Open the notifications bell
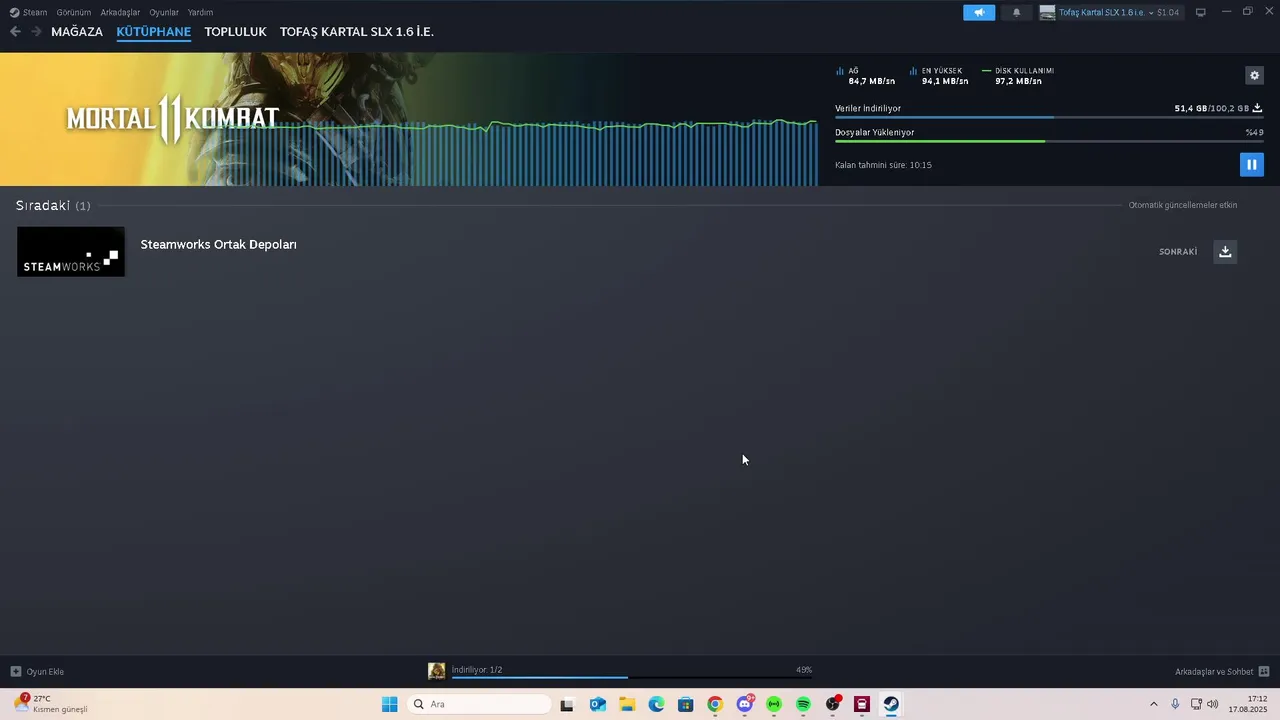Viewport: 1280px width, 720px height. click(1017, 12)
